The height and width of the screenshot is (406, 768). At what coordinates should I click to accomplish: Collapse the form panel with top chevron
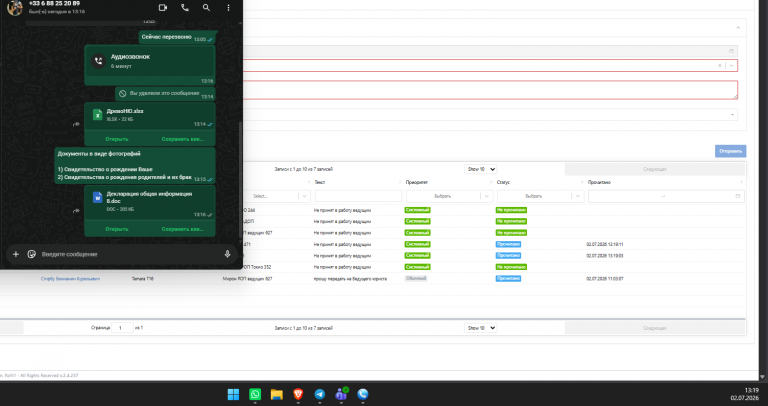[738, 28]
